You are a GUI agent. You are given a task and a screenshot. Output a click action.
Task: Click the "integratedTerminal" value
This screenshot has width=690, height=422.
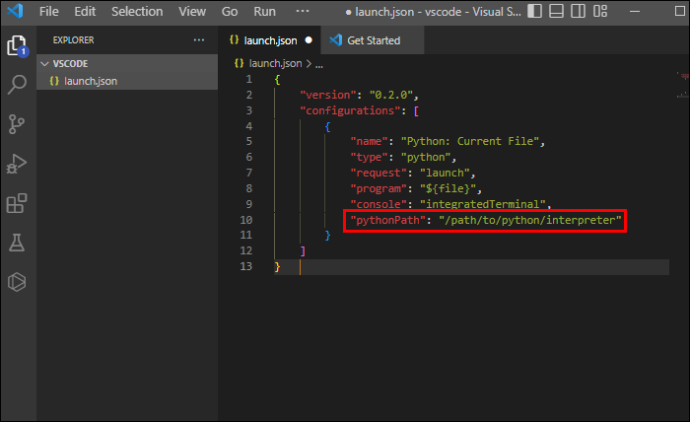coord(482,204)
